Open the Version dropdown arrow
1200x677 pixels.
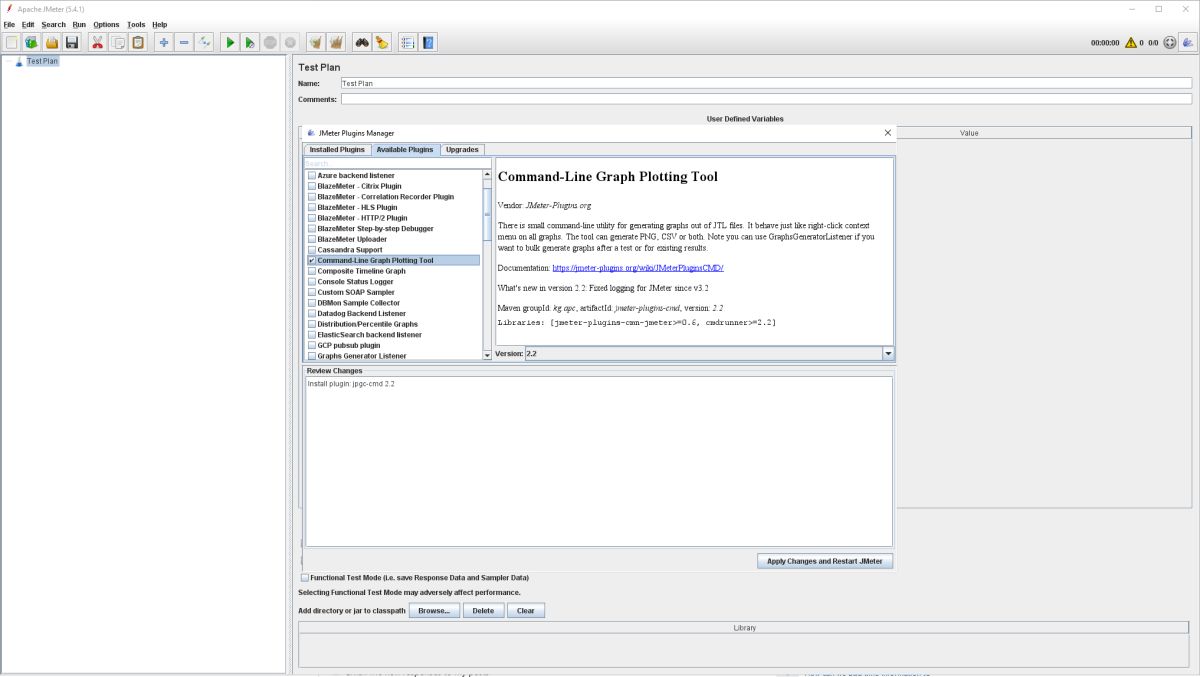(888, 353)
